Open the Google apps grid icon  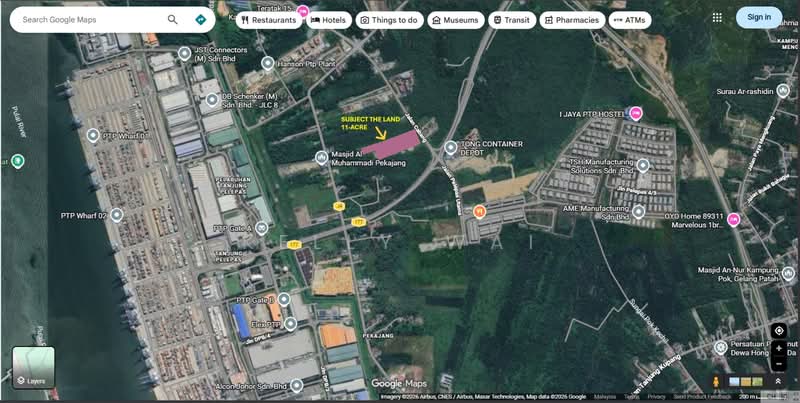click(x=717, y=18)
